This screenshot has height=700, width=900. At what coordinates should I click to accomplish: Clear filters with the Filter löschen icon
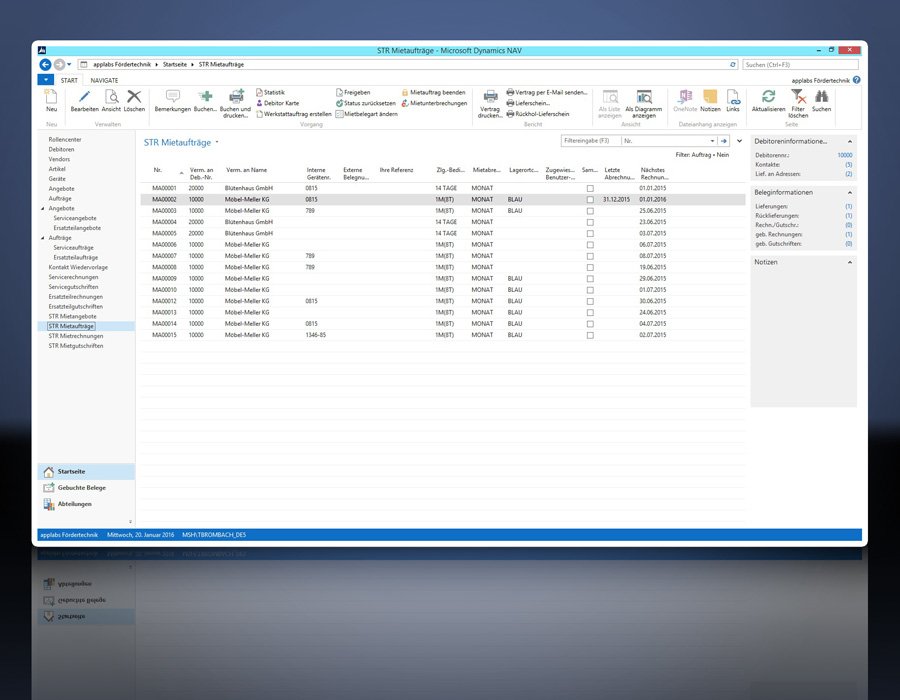tap(798, 97)
